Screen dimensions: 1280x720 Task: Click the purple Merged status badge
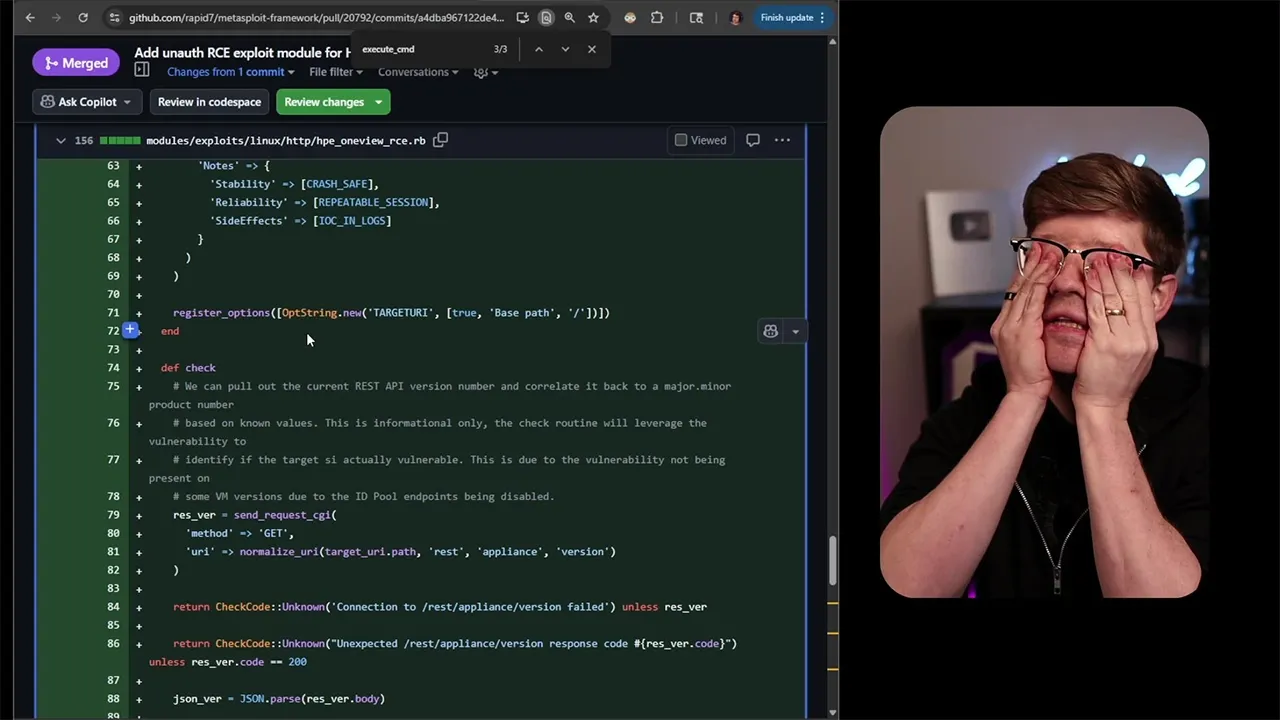[76, 63]
